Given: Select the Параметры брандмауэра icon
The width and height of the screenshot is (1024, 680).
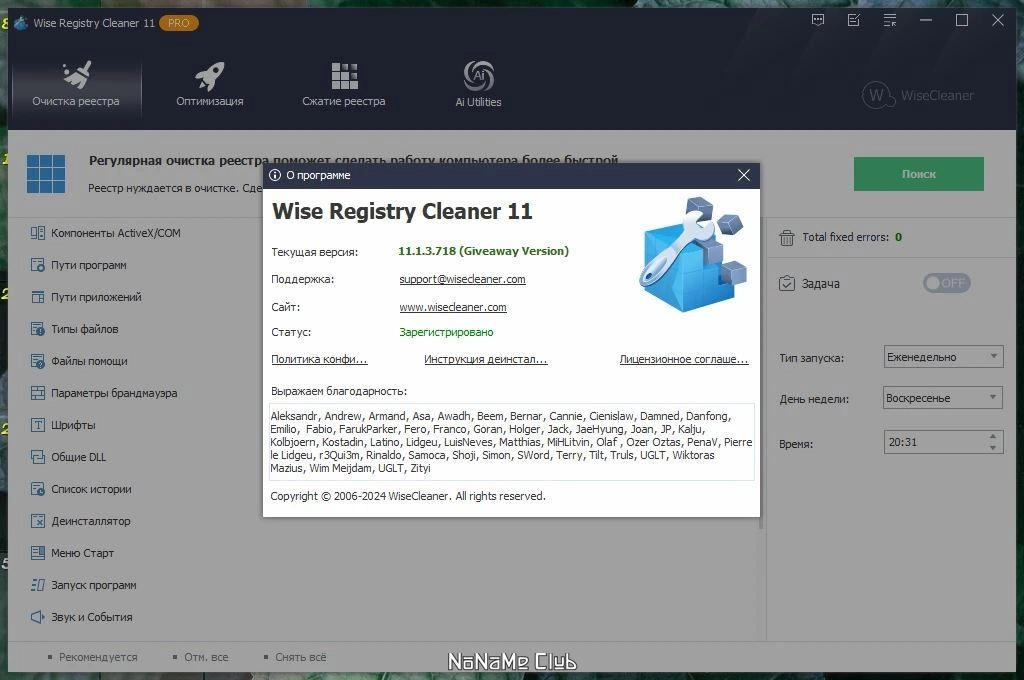Looking at the screenshot, I should click(x=38, y=393).
